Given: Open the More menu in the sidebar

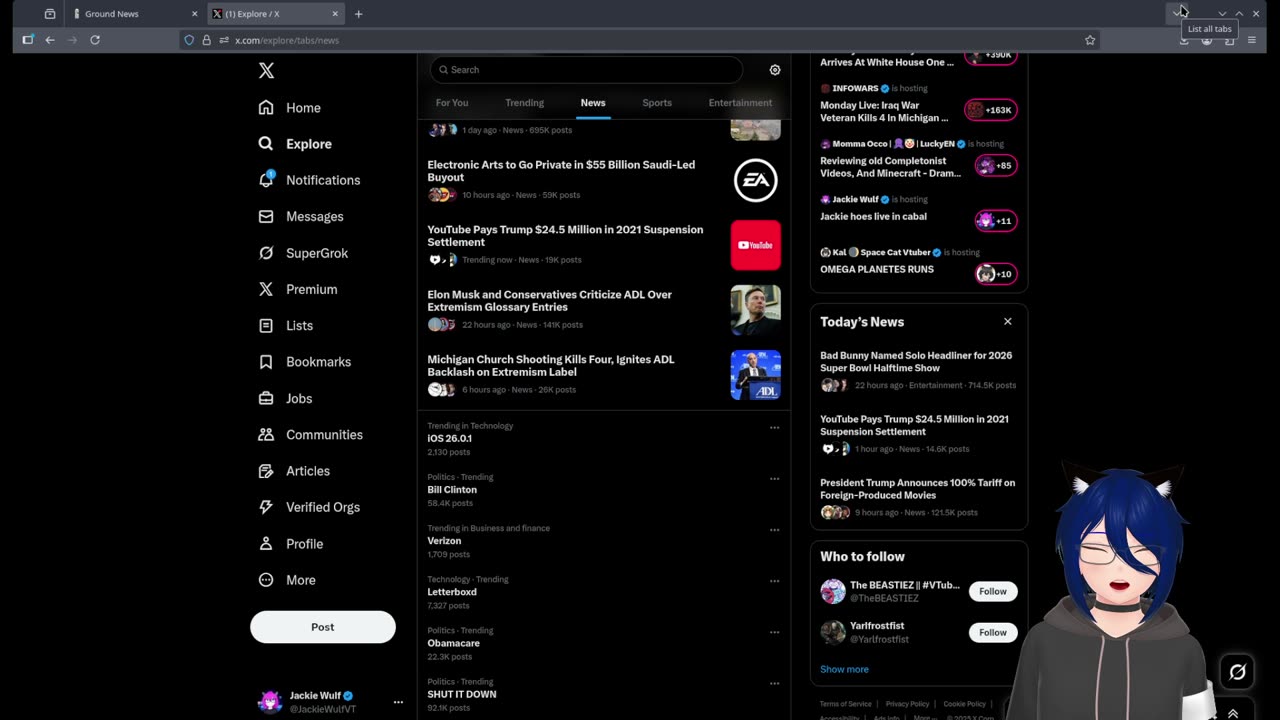Looking at the screenshot, I should point(287,580).
